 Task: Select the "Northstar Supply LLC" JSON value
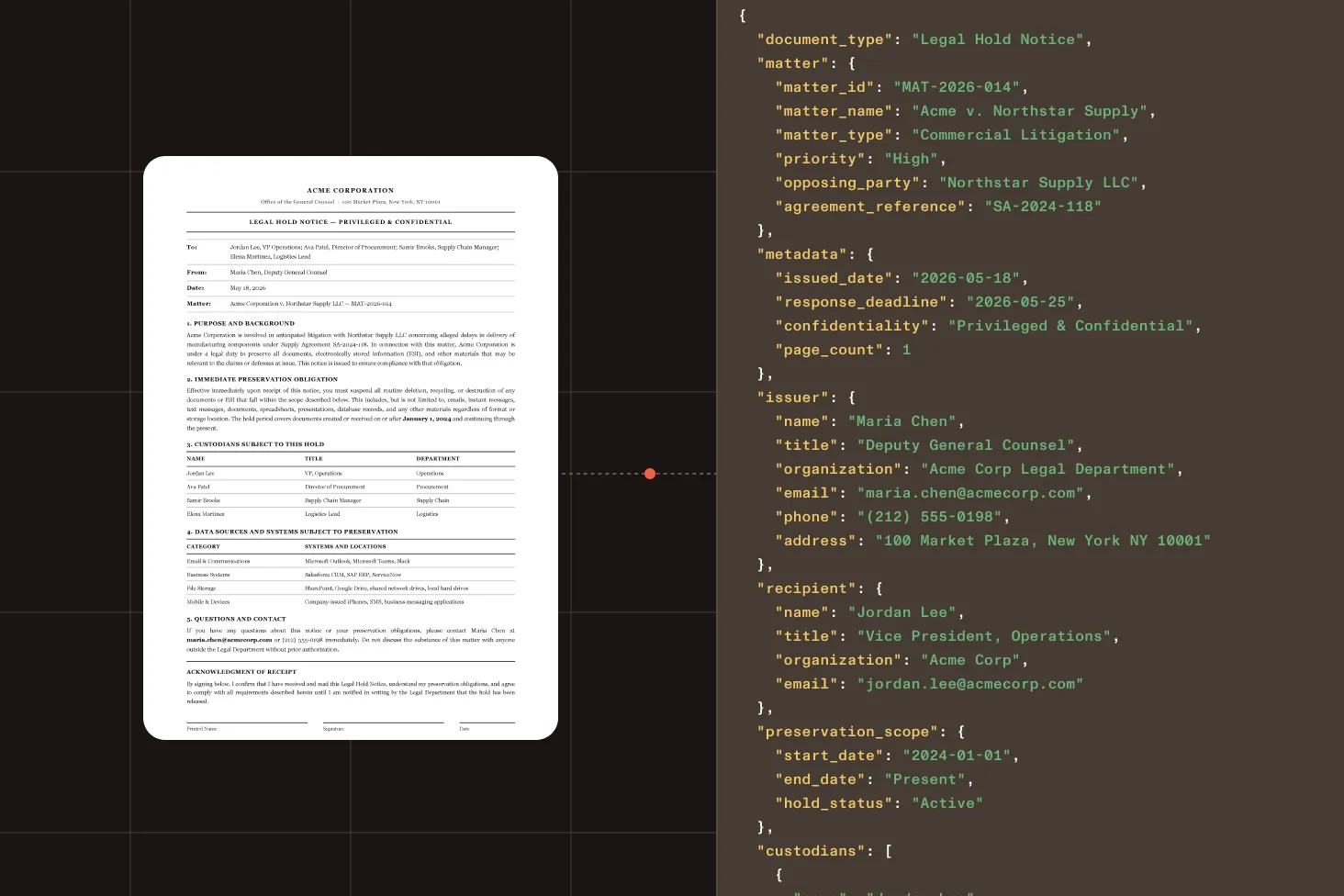click(1038, 183)
